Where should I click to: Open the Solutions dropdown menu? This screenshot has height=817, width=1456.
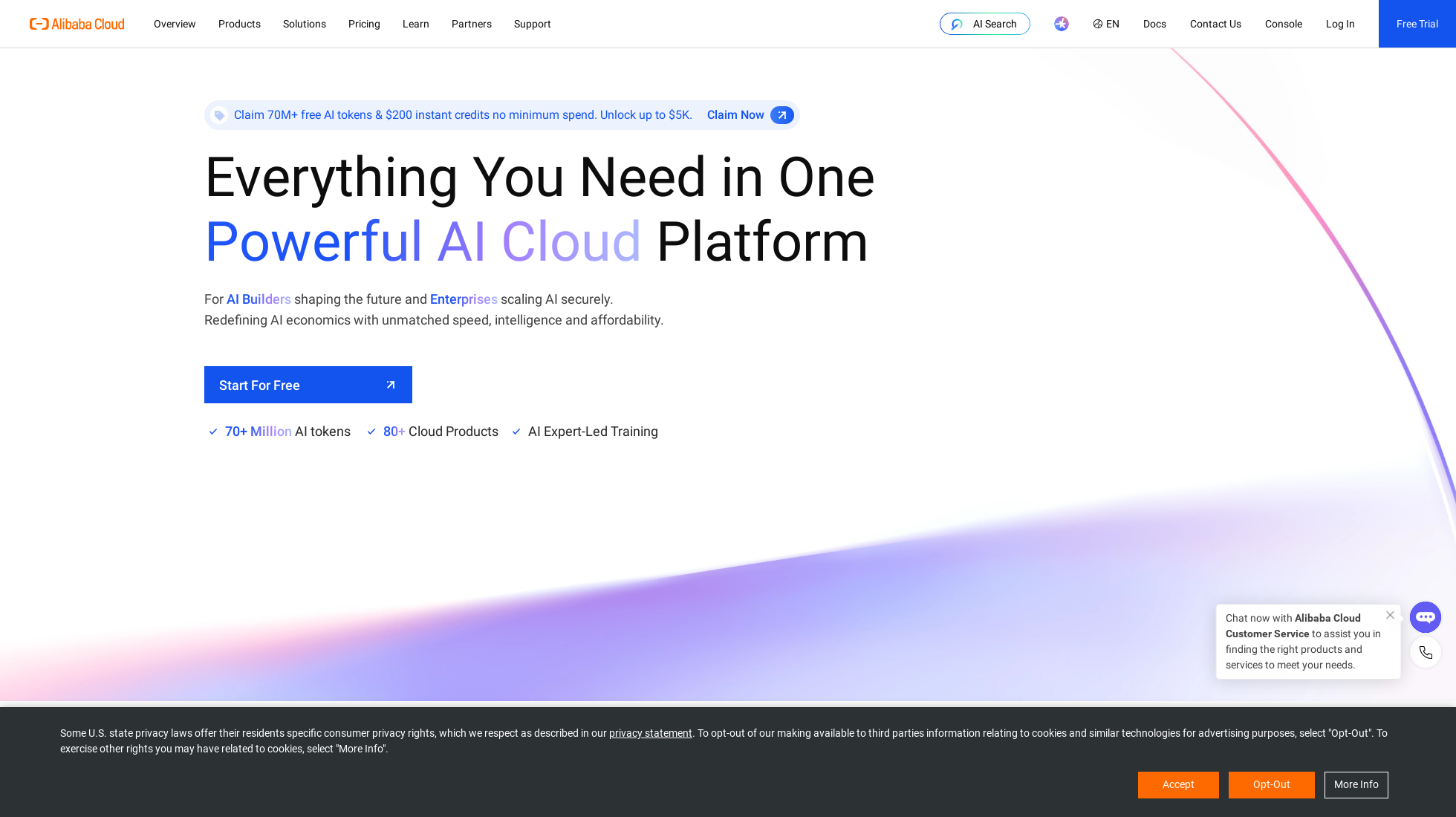tap(305, 23)
